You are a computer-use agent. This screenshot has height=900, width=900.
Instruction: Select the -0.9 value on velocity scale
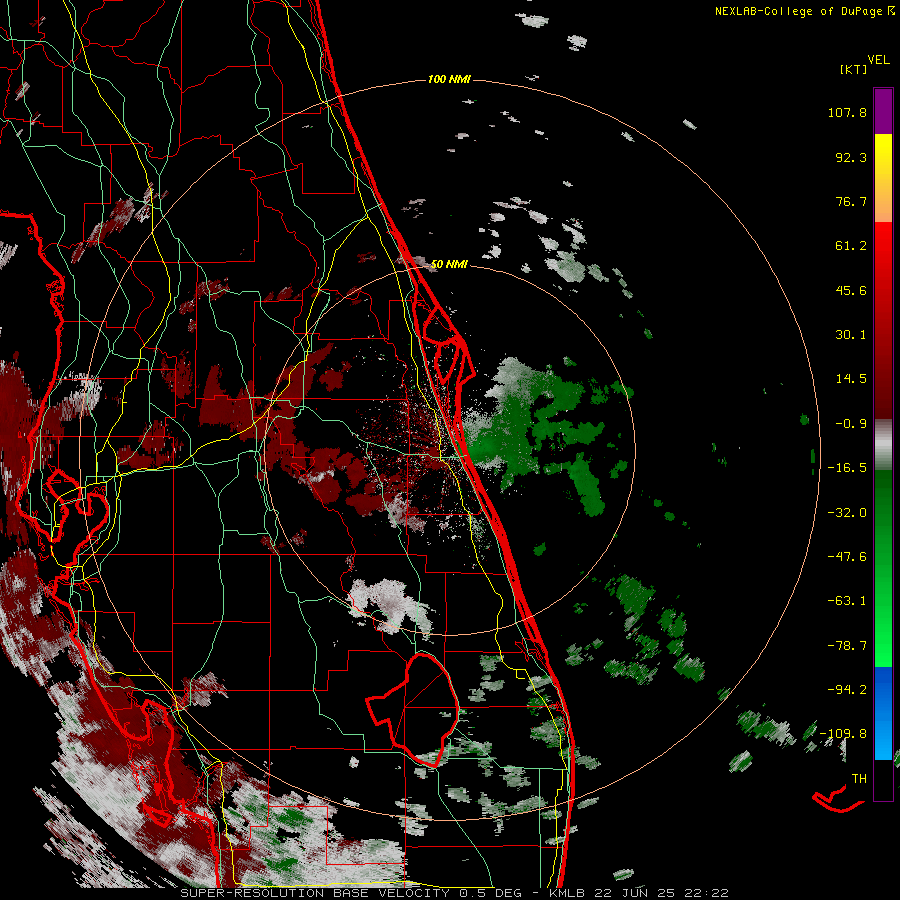click(851, 424)
